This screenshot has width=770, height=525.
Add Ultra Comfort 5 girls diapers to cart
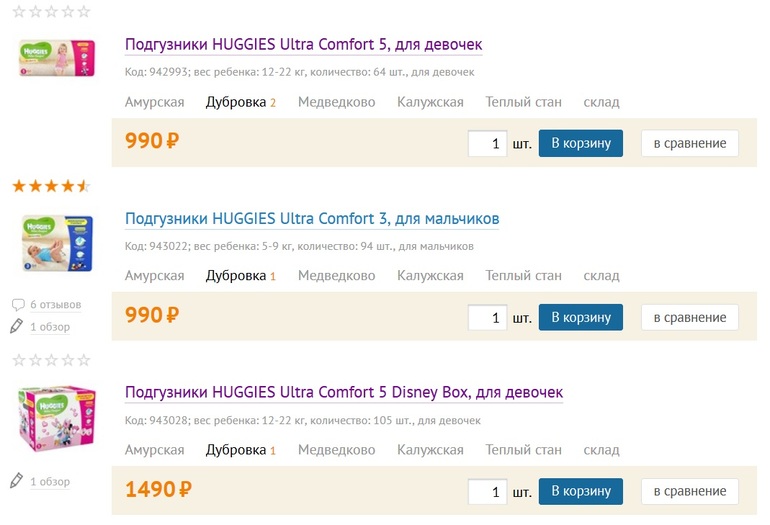581,143
